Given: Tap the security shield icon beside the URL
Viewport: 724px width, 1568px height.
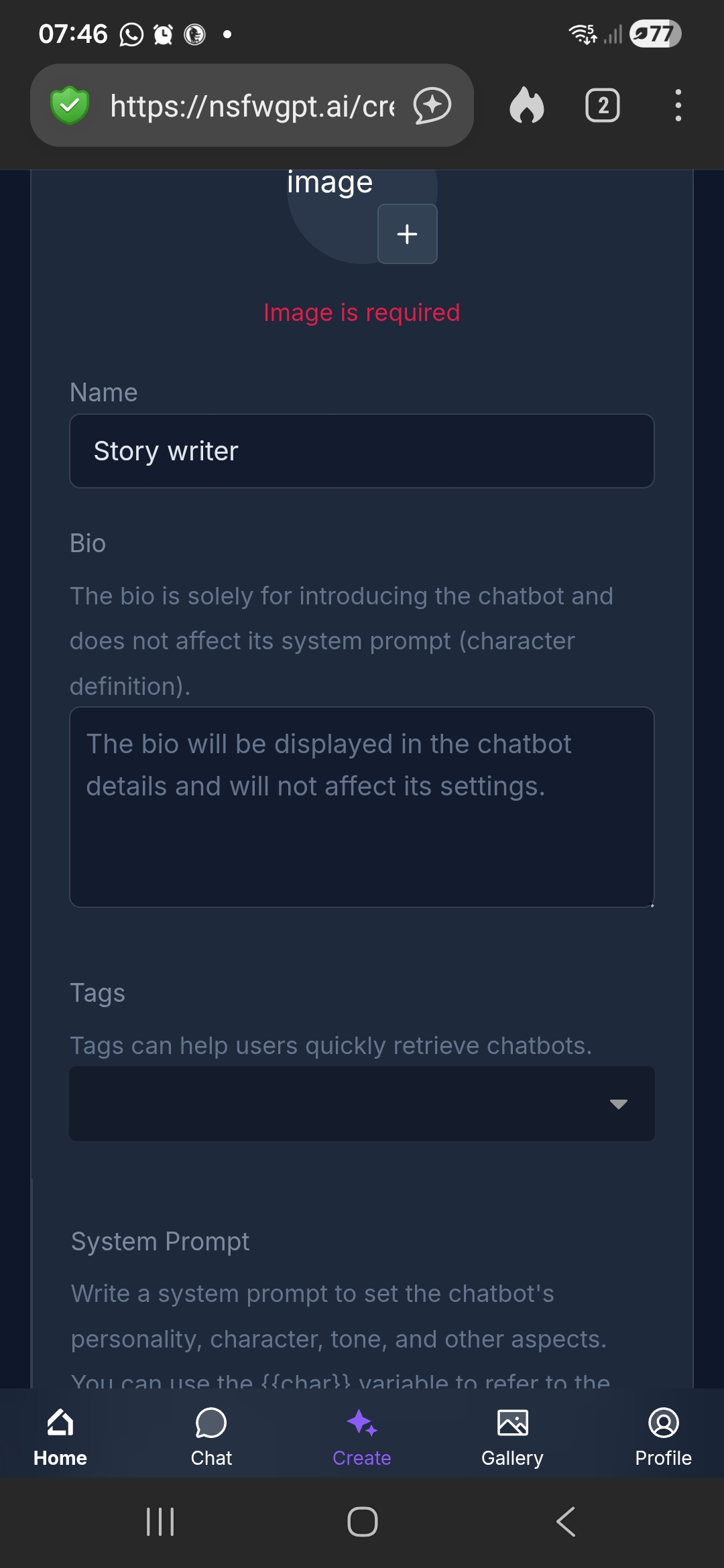Looking at the screenshot, I should coord(69,105).
